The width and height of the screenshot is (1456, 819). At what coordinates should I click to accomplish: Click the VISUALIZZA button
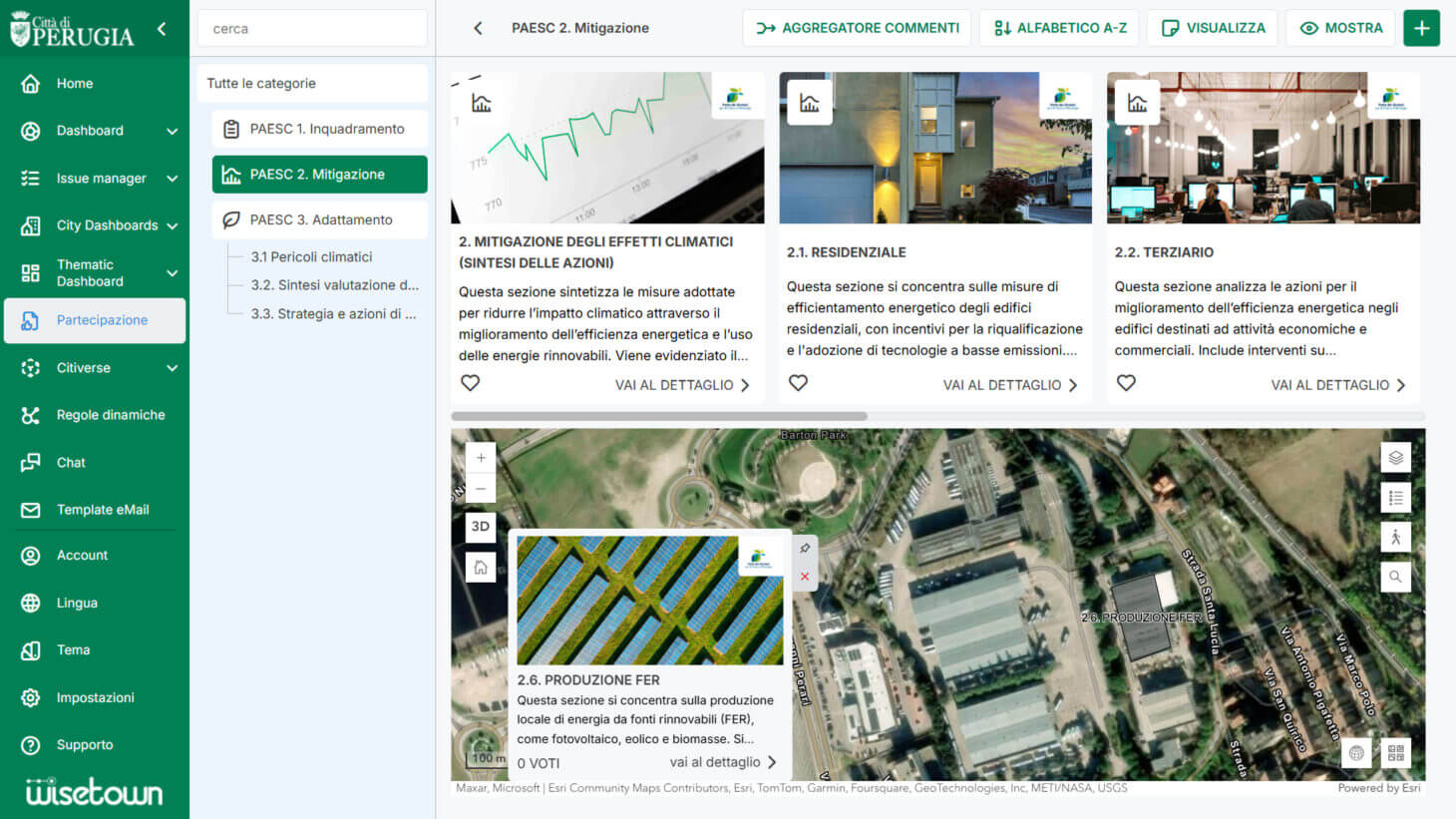(x=1213, y=28)
